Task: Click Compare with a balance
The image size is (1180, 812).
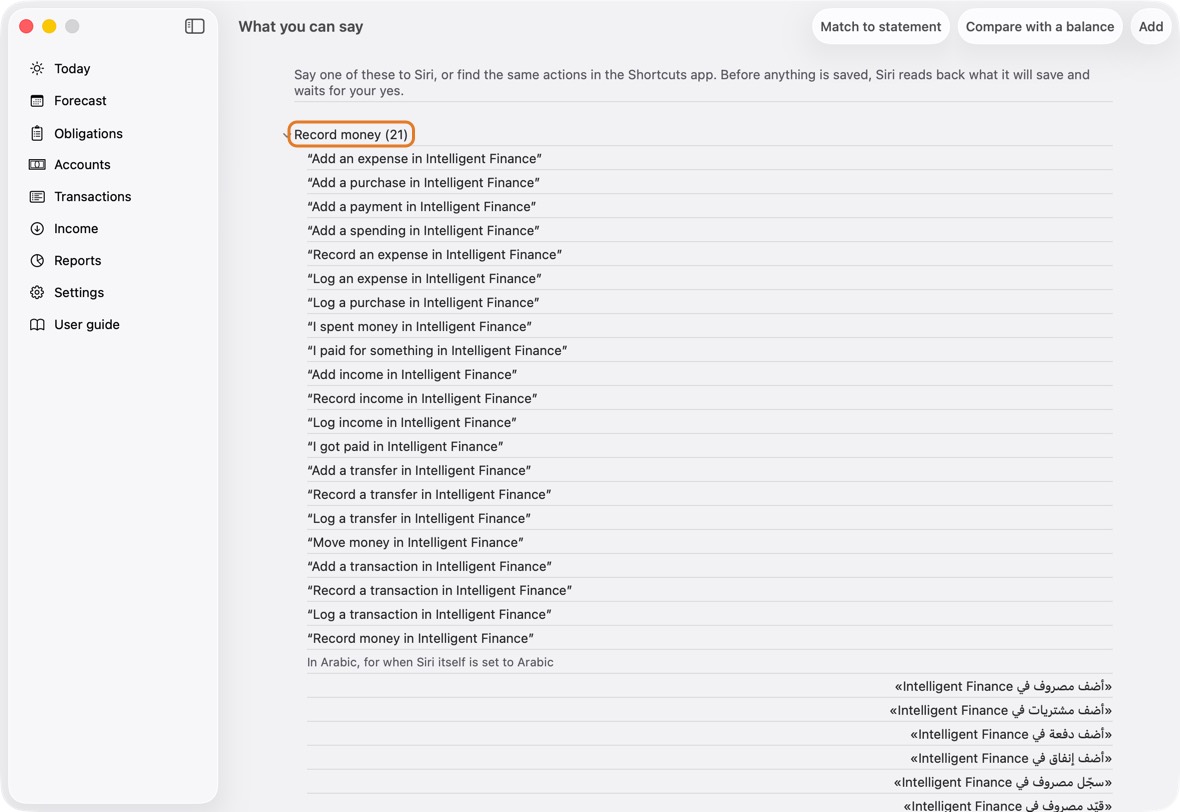Action: [1040, 26]
